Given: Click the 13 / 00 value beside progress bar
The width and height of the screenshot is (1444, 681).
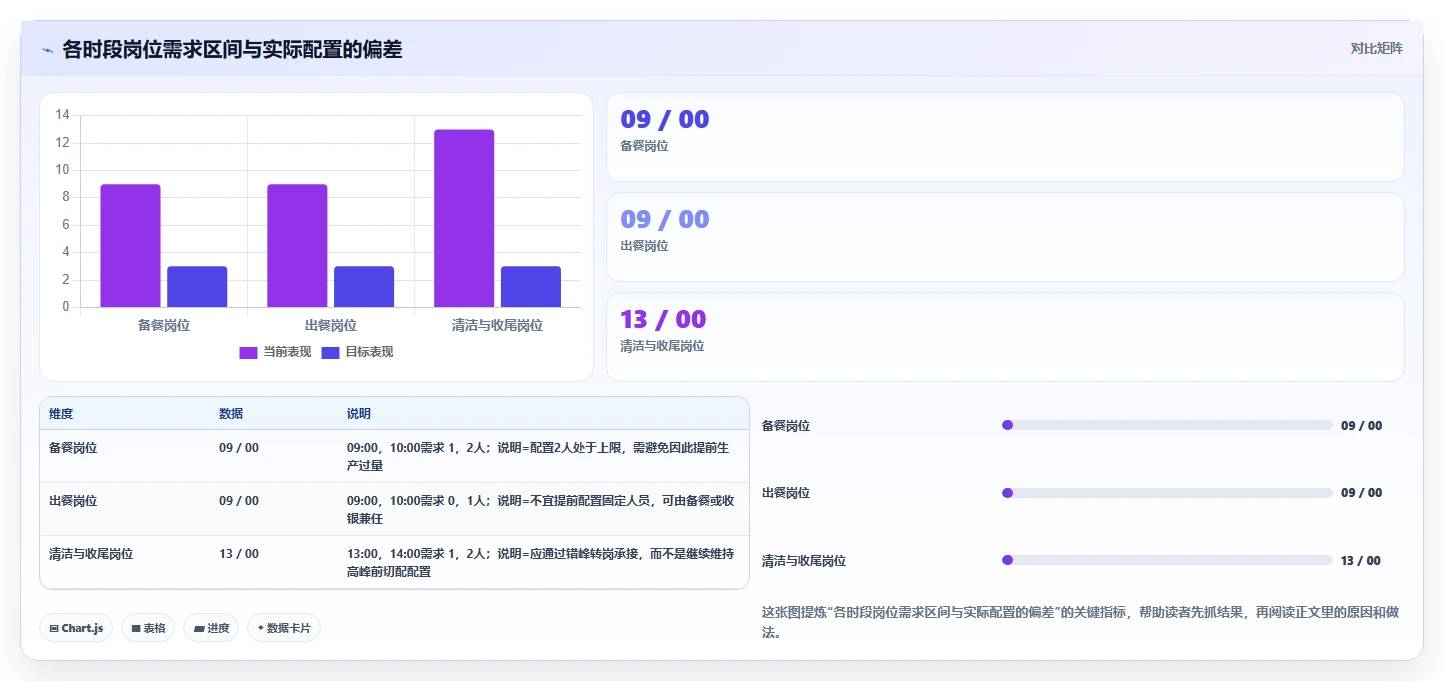Looking at the screenshot, I should point(1361,561).
